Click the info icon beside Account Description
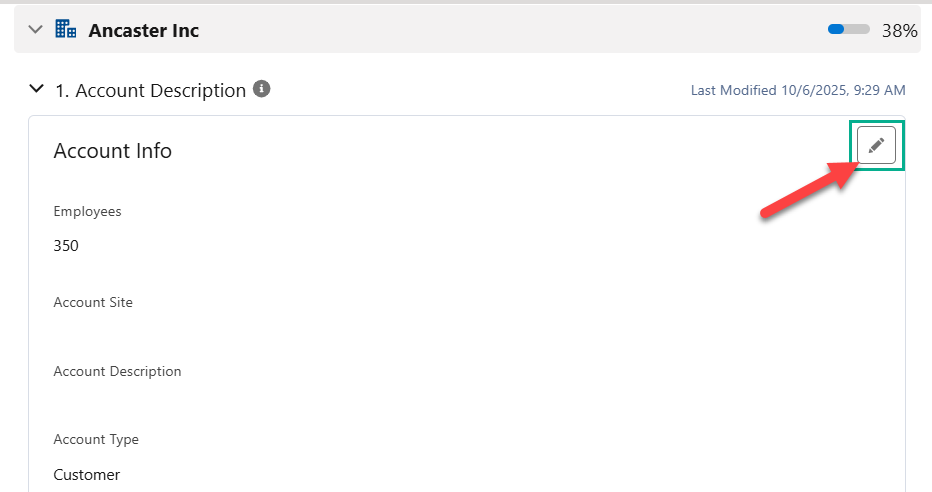 tap(262, 89)
